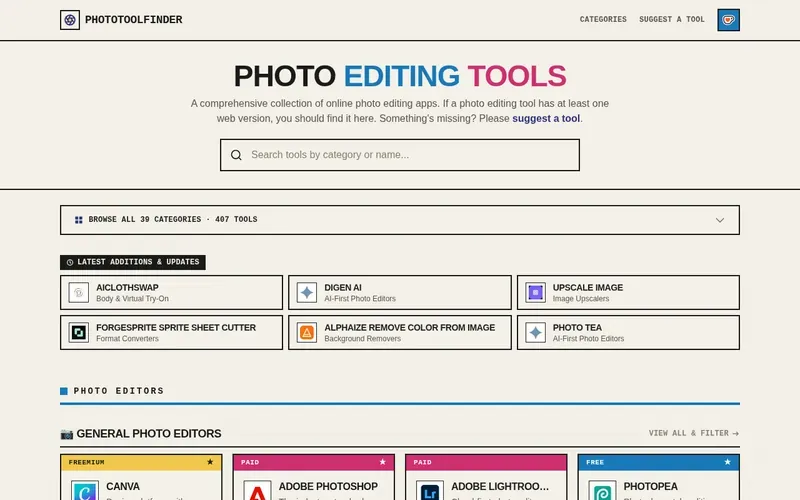Click the Canva tool name
800x500 pixels.
[x=123, y=487]
